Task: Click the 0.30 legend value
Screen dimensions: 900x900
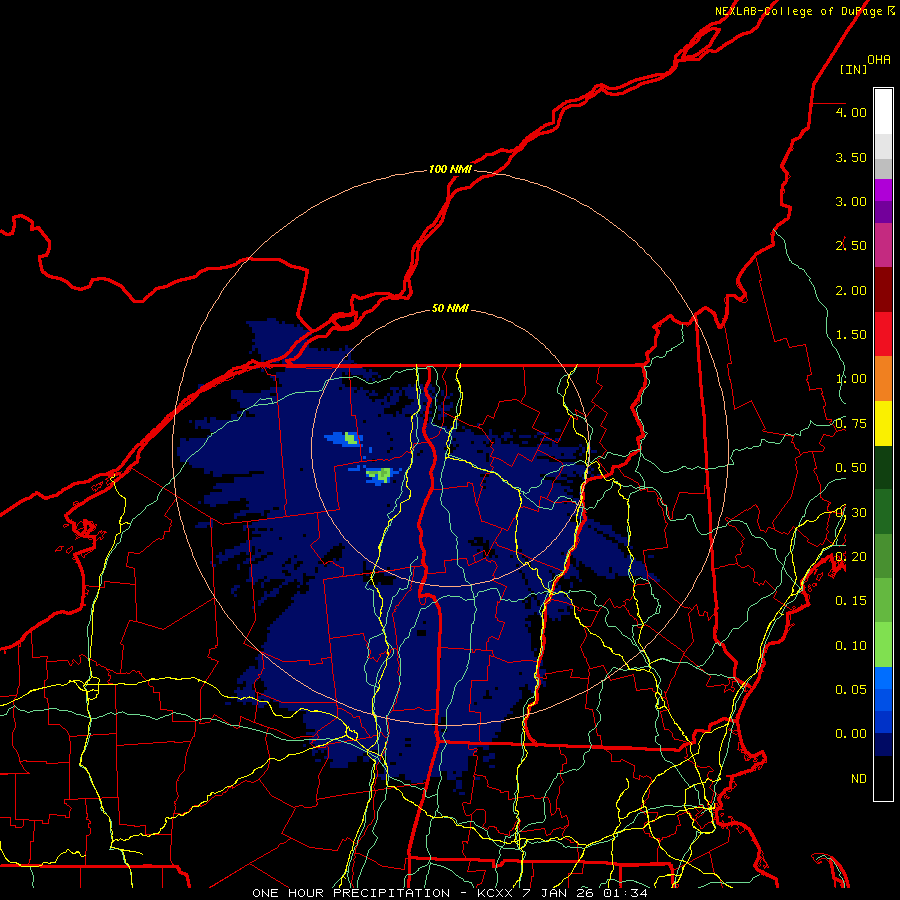Action: [851, 513]
